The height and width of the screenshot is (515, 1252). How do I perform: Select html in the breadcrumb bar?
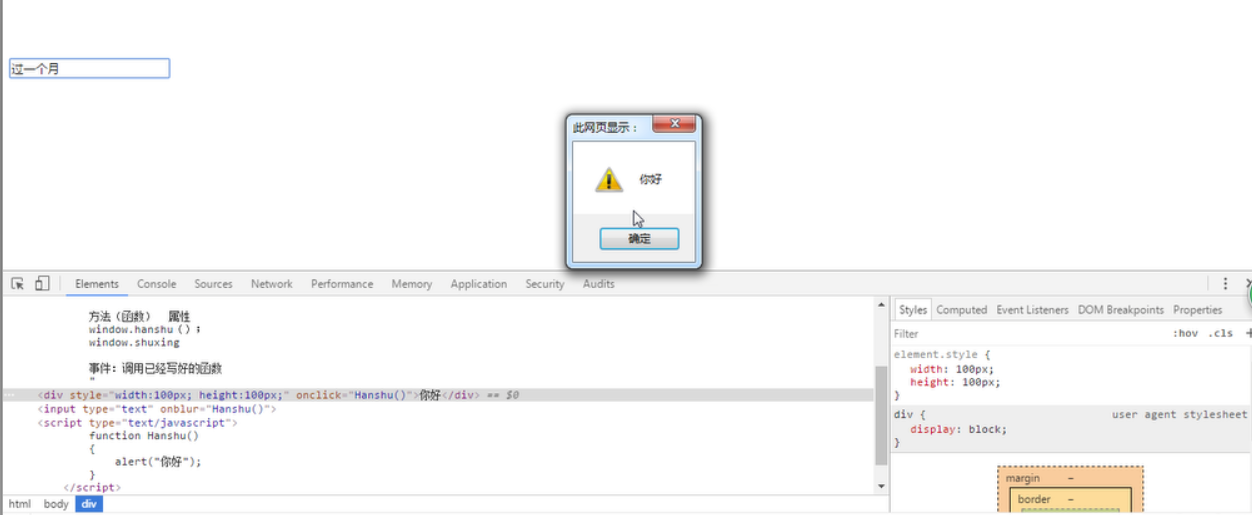click(x=20, y=504)
